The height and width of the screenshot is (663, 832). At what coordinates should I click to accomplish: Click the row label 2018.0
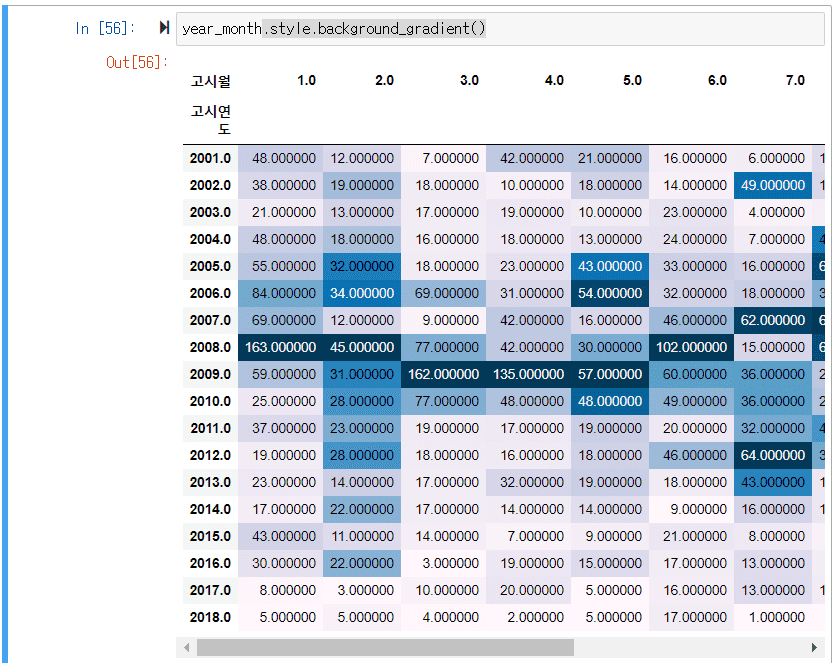pos(210,617)
